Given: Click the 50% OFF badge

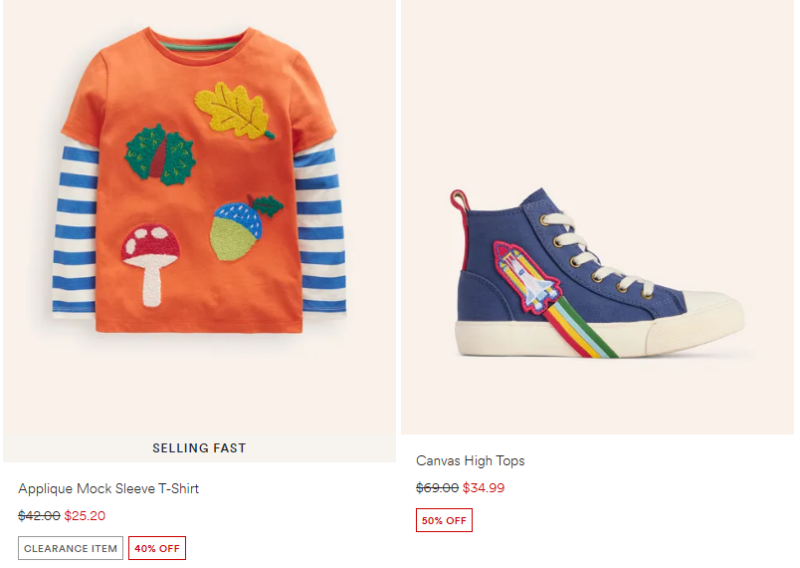Looking at the screenshot, I should click(x=444, y=520).
